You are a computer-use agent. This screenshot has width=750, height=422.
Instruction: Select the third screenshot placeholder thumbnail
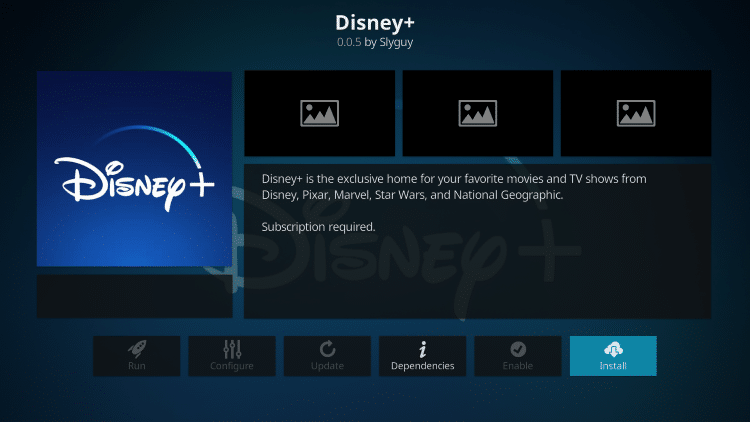point(636,113)
